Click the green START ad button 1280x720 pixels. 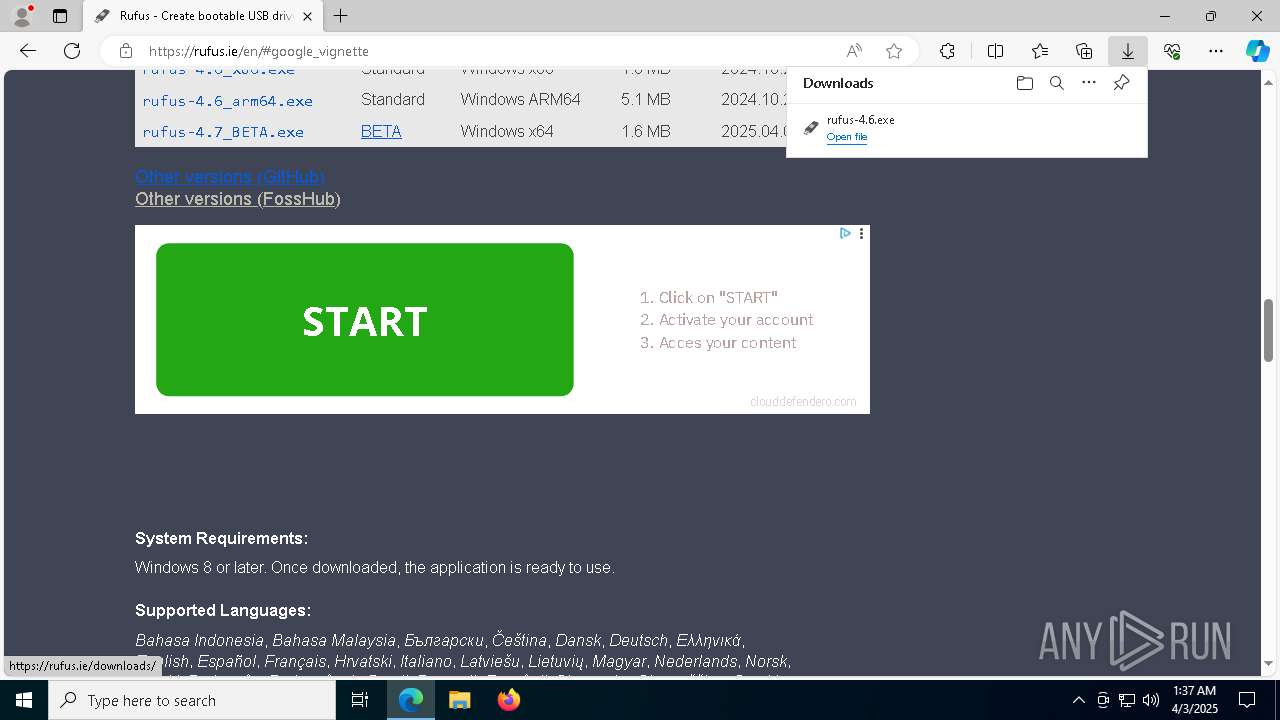click(x=365, y=320)
